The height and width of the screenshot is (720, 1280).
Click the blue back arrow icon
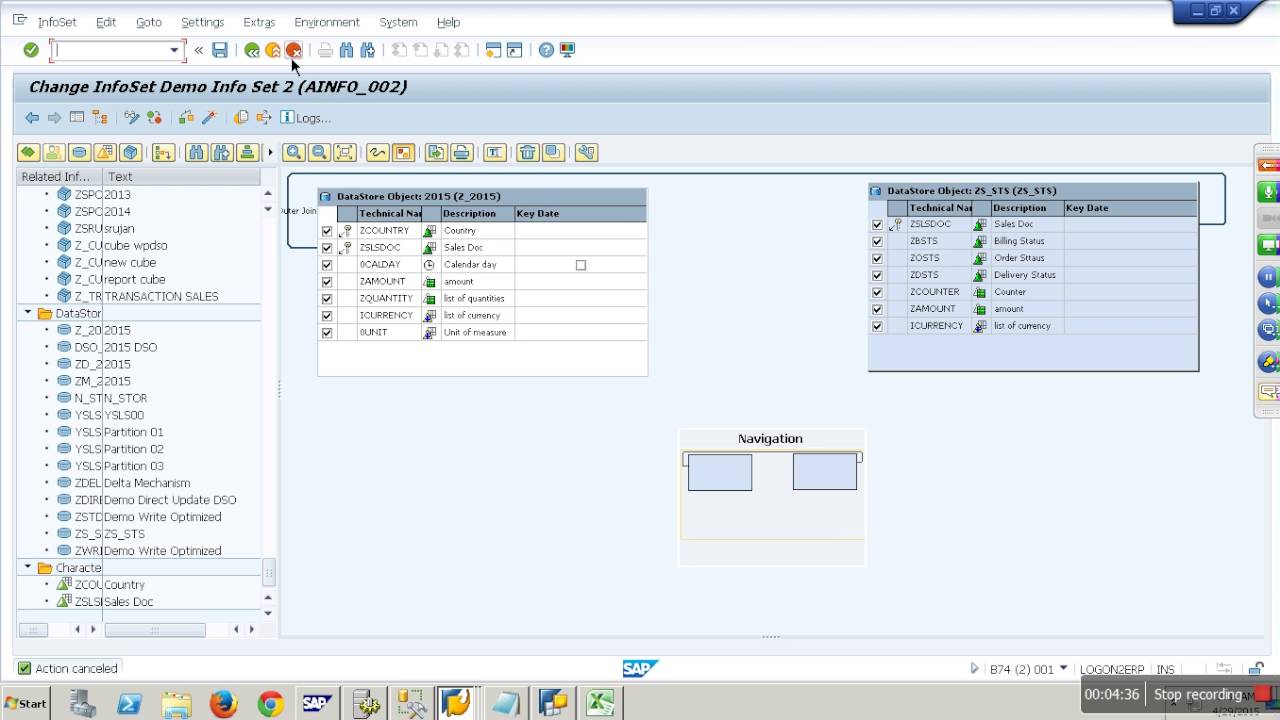click(x=32, y=118)
